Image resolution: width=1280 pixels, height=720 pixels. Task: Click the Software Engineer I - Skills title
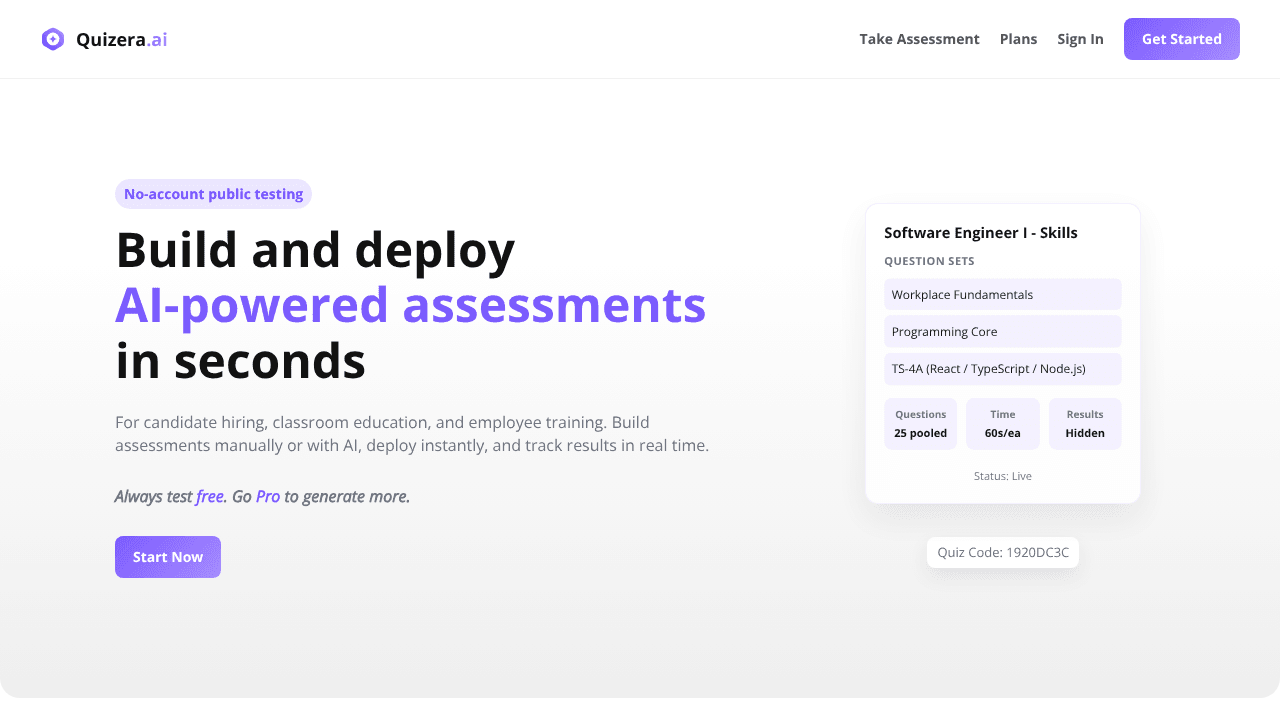tap(981, 233)
